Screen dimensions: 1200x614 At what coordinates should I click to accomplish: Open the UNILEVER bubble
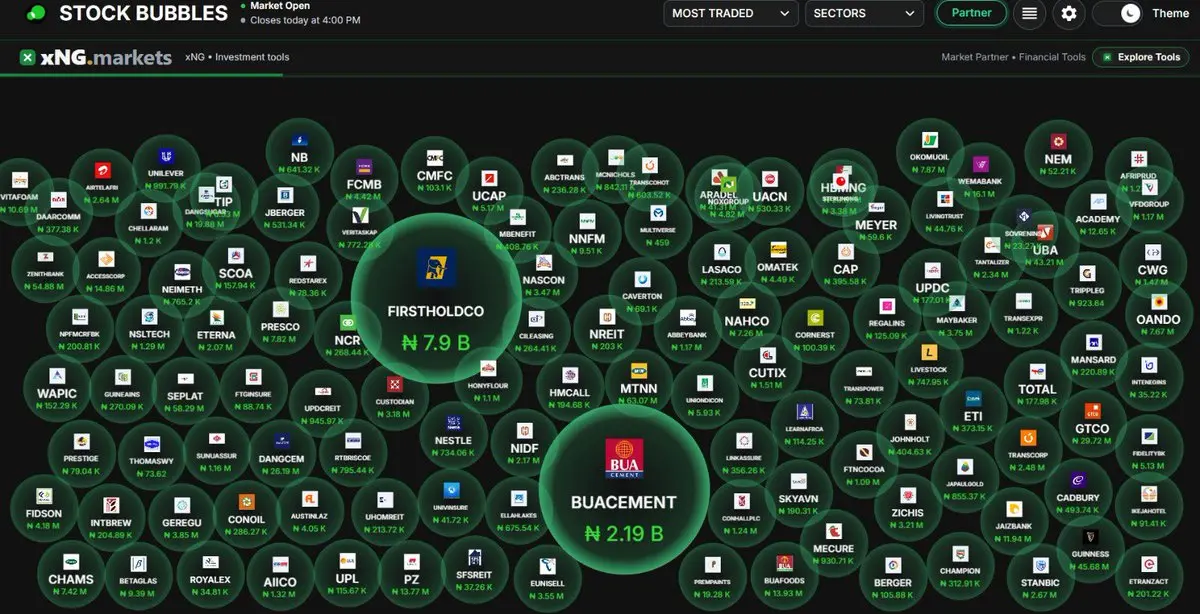[165, 168]
